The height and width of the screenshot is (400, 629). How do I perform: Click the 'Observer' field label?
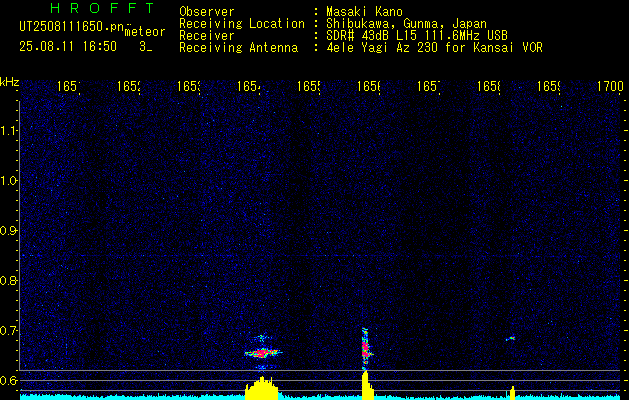point(207,12)
